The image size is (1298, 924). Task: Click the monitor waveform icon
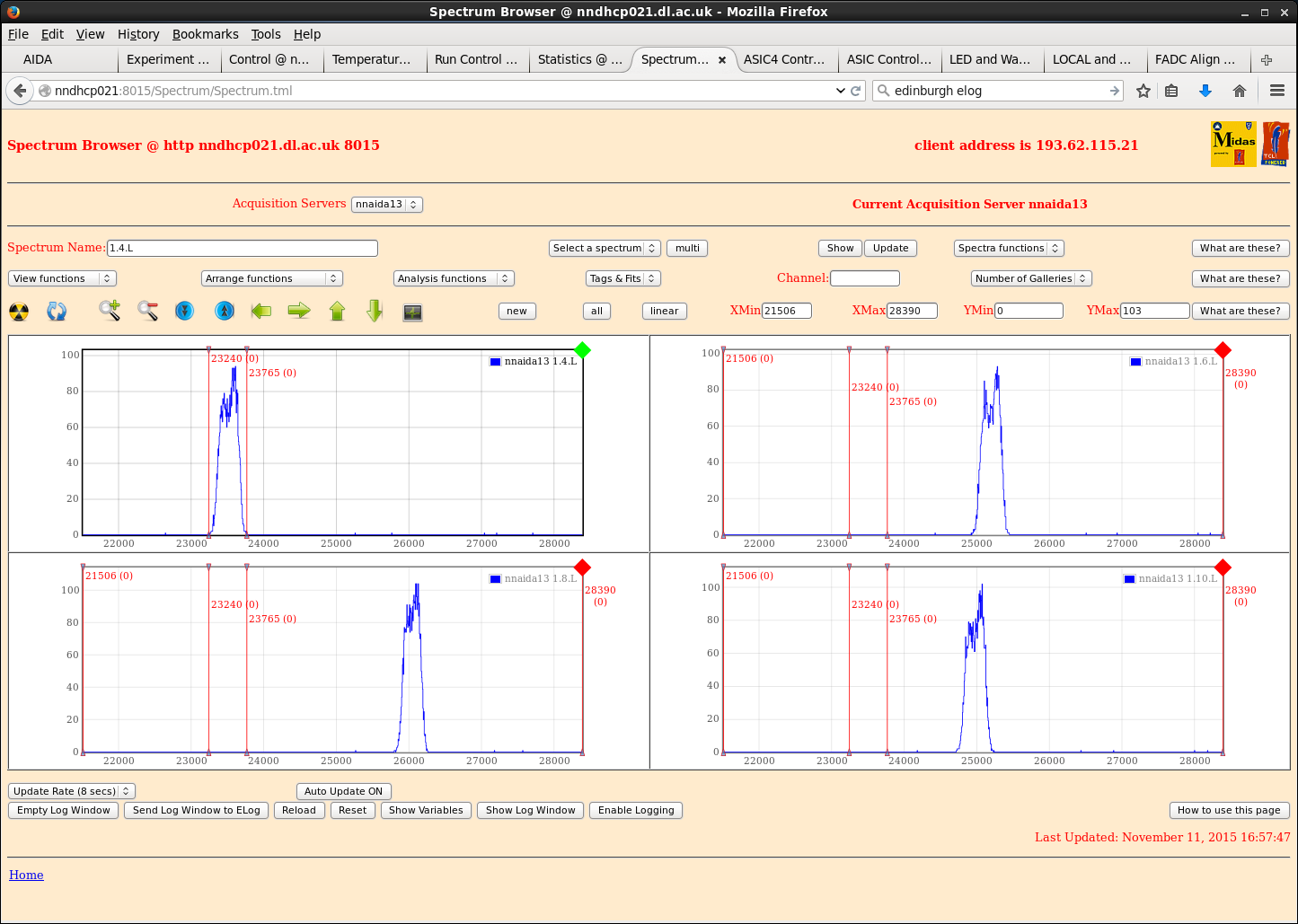point(412,312)
